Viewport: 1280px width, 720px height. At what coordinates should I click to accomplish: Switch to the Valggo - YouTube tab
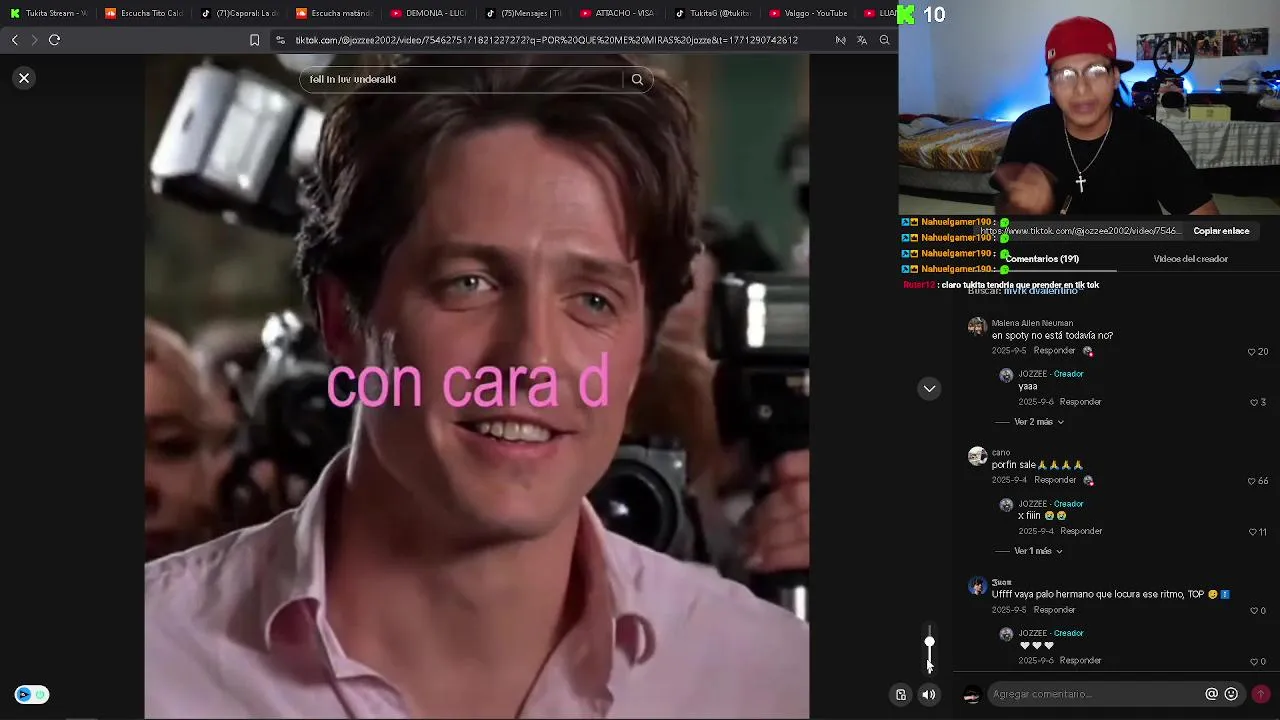tap(807, 13)
